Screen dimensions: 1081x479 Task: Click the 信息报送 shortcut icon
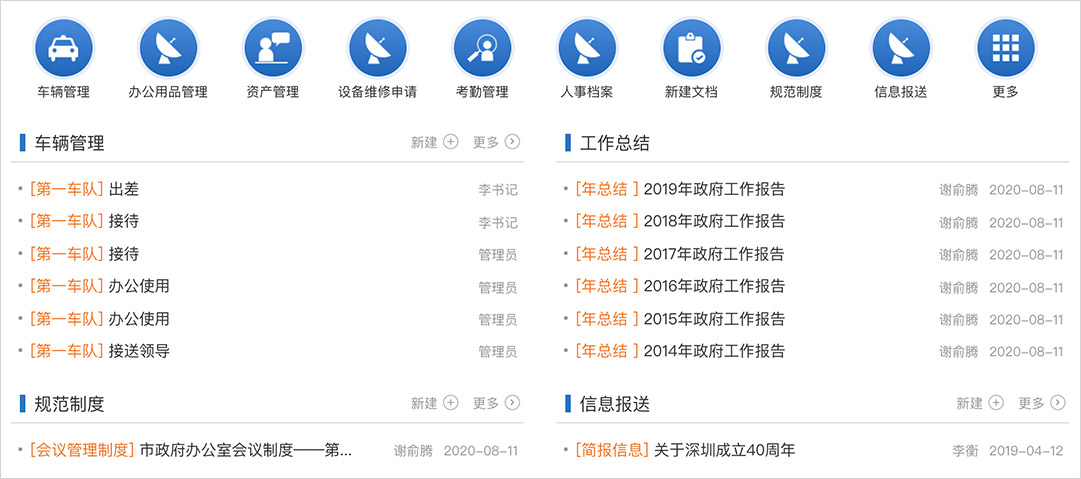point(901,48)
